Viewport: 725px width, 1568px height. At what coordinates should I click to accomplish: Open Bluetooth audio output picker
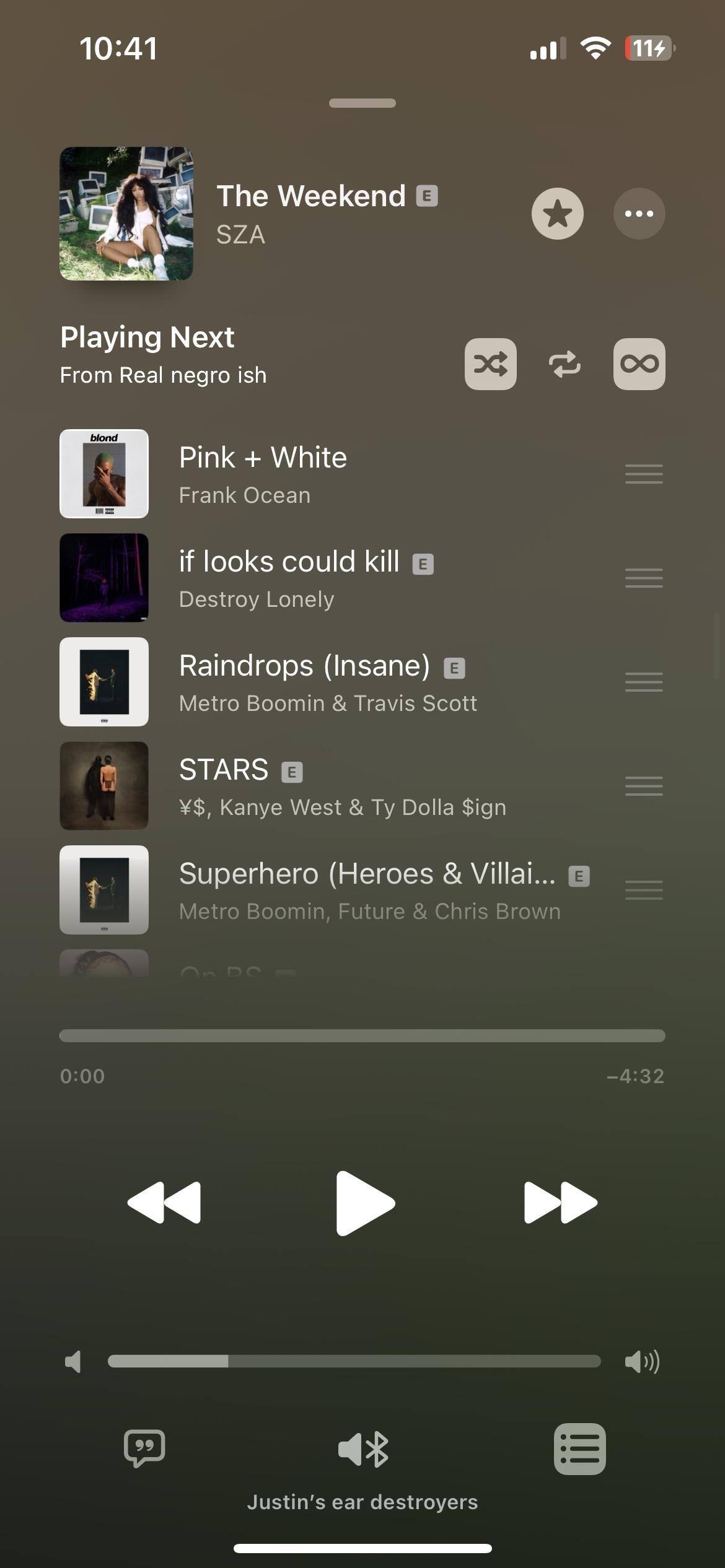[363, 1450]
